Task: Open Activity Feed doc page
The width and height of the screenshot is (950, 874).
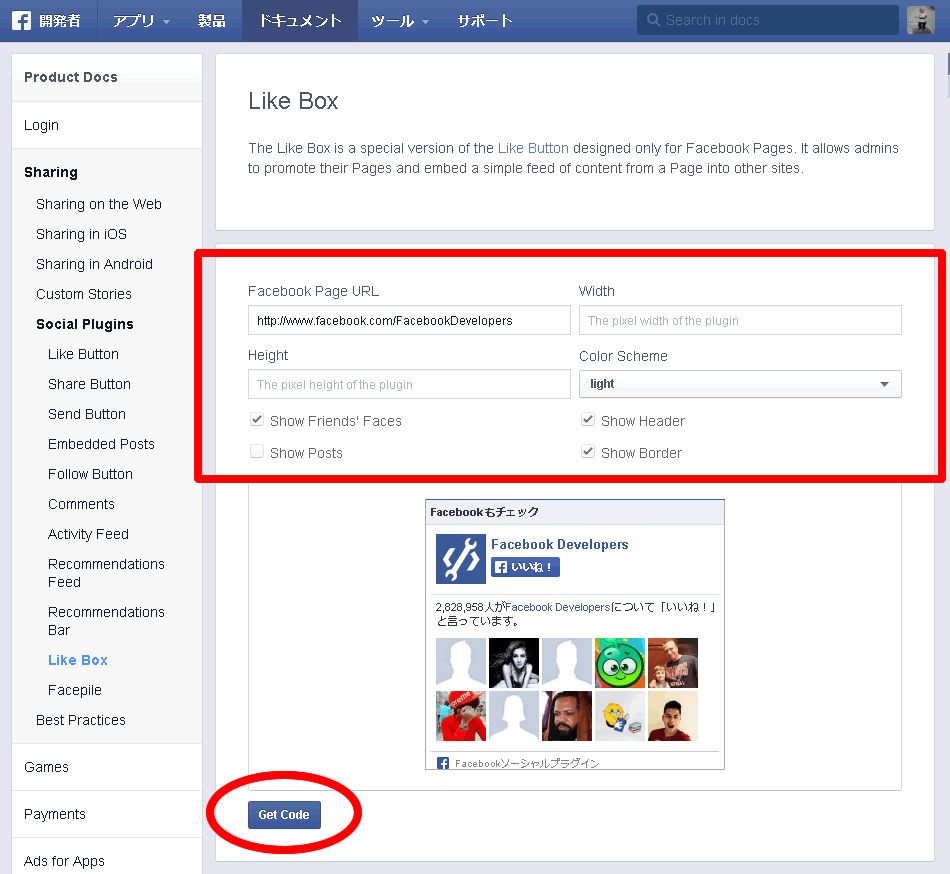Action: (x=88, y=534)
